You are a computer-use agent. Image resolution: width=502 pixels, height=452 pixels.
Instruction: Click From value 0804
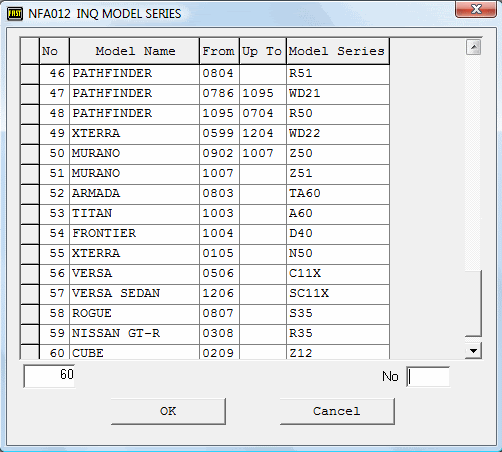pos(218,73)
